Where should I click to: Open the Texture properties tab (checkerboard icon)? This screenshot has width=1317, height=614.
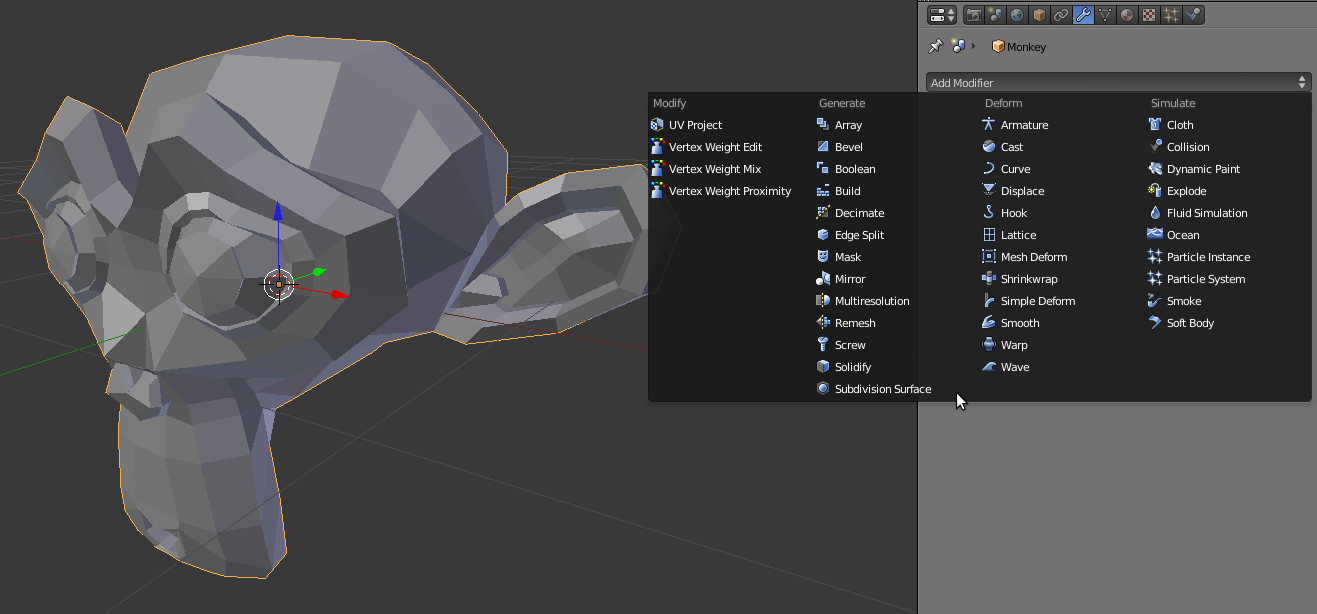[x=1149, y=15]
